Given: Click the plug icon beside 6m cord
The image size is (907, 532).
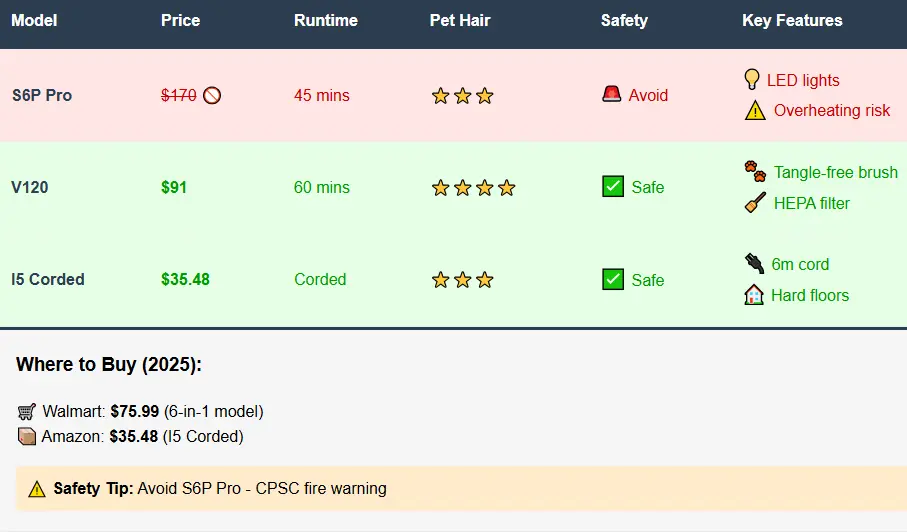Looking at the screenshot, I should (754, 263).
